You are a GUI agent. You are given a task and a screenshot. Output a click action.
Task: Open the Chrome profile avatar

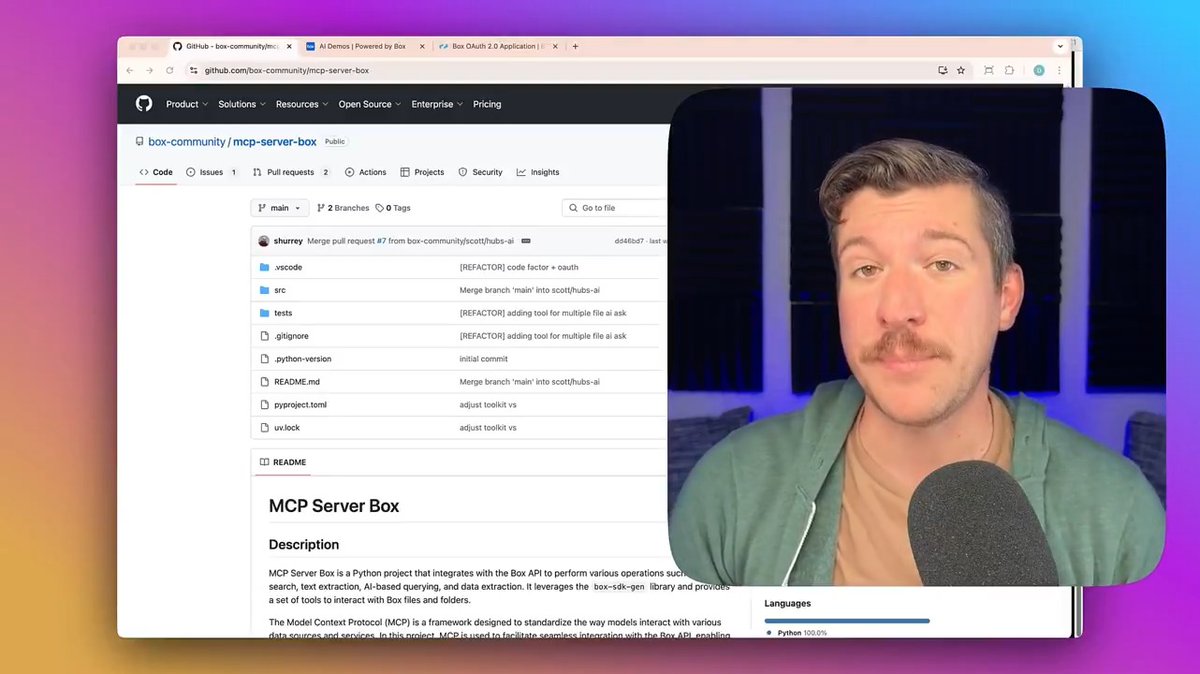point(1039,70)
